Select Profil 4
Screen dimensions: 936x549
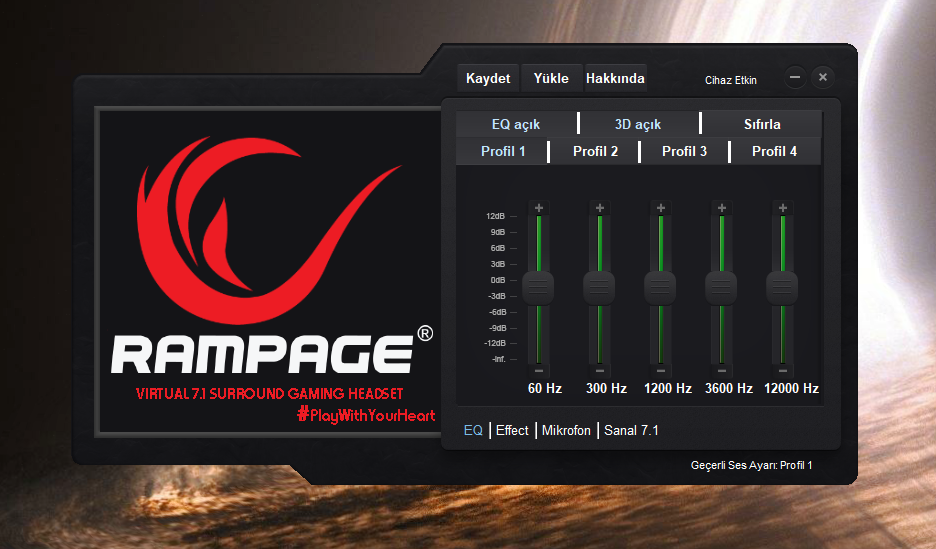point(774,151)
